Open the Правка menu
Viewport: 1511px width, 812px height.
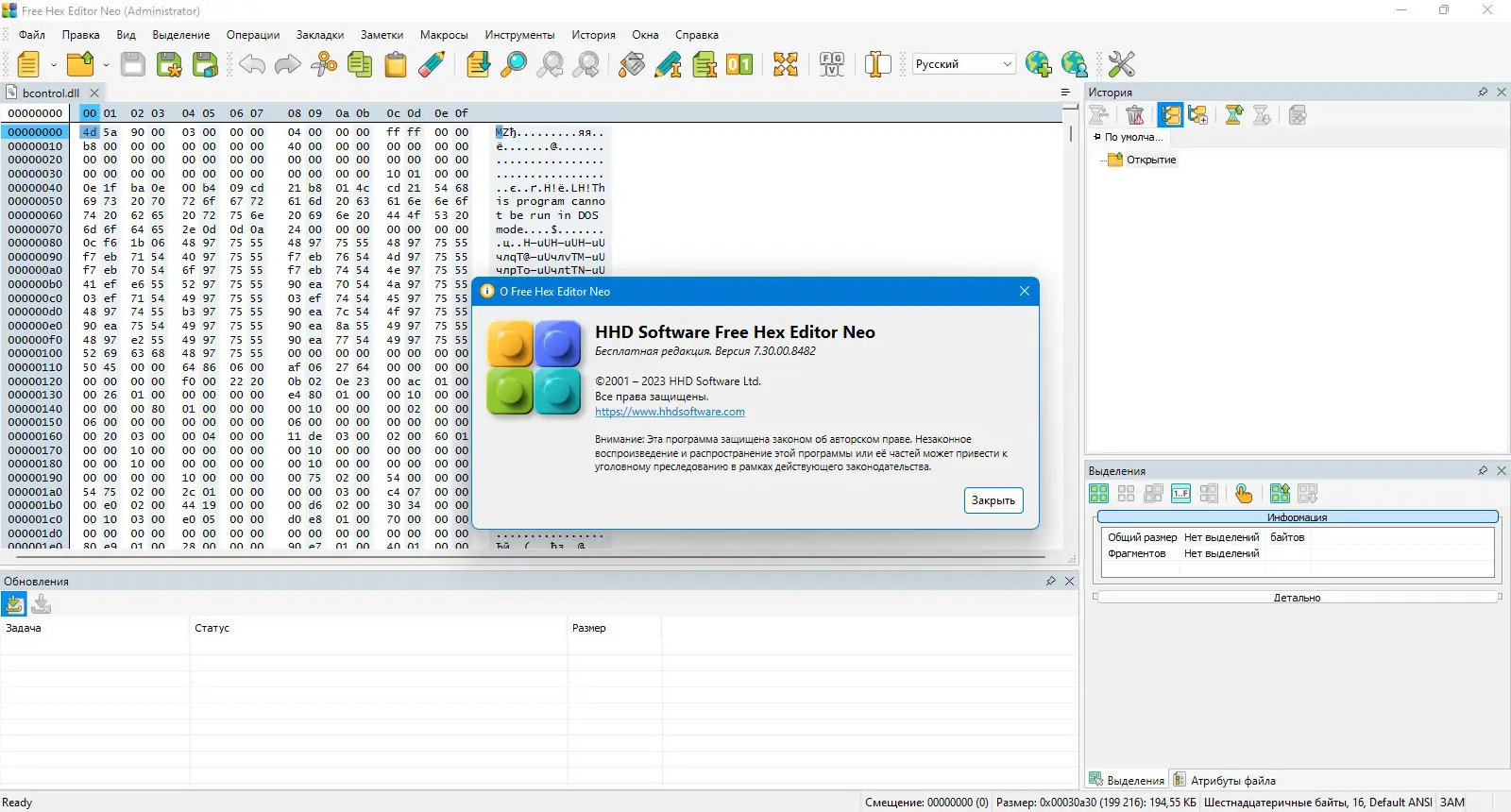point(81,35)
